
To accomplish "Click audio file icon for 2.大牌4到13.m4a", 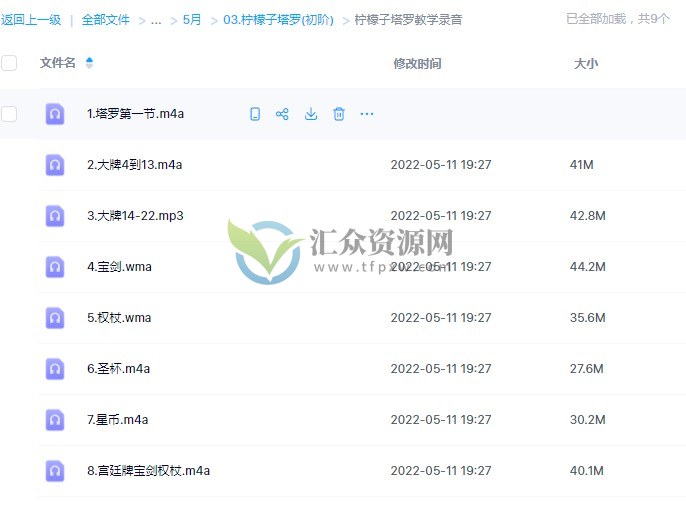I will pos(55,165).
